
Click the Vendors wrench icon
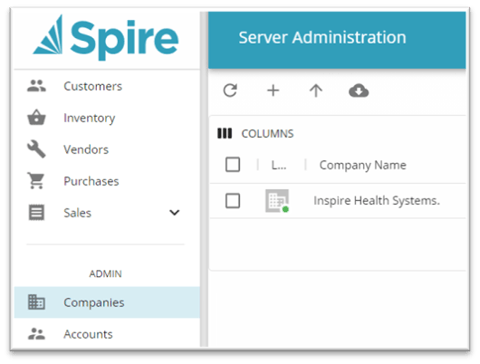pyautogui.click(x=36, y=149)
